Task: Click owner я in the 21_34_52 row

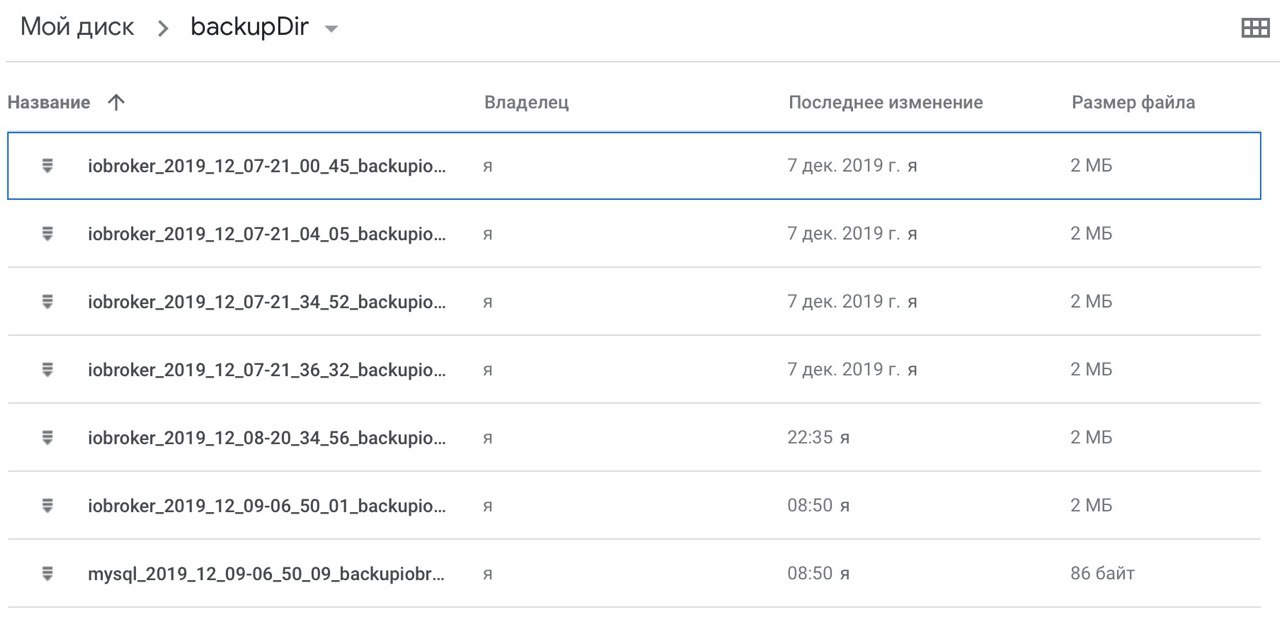Action: (x=487, y=302)
